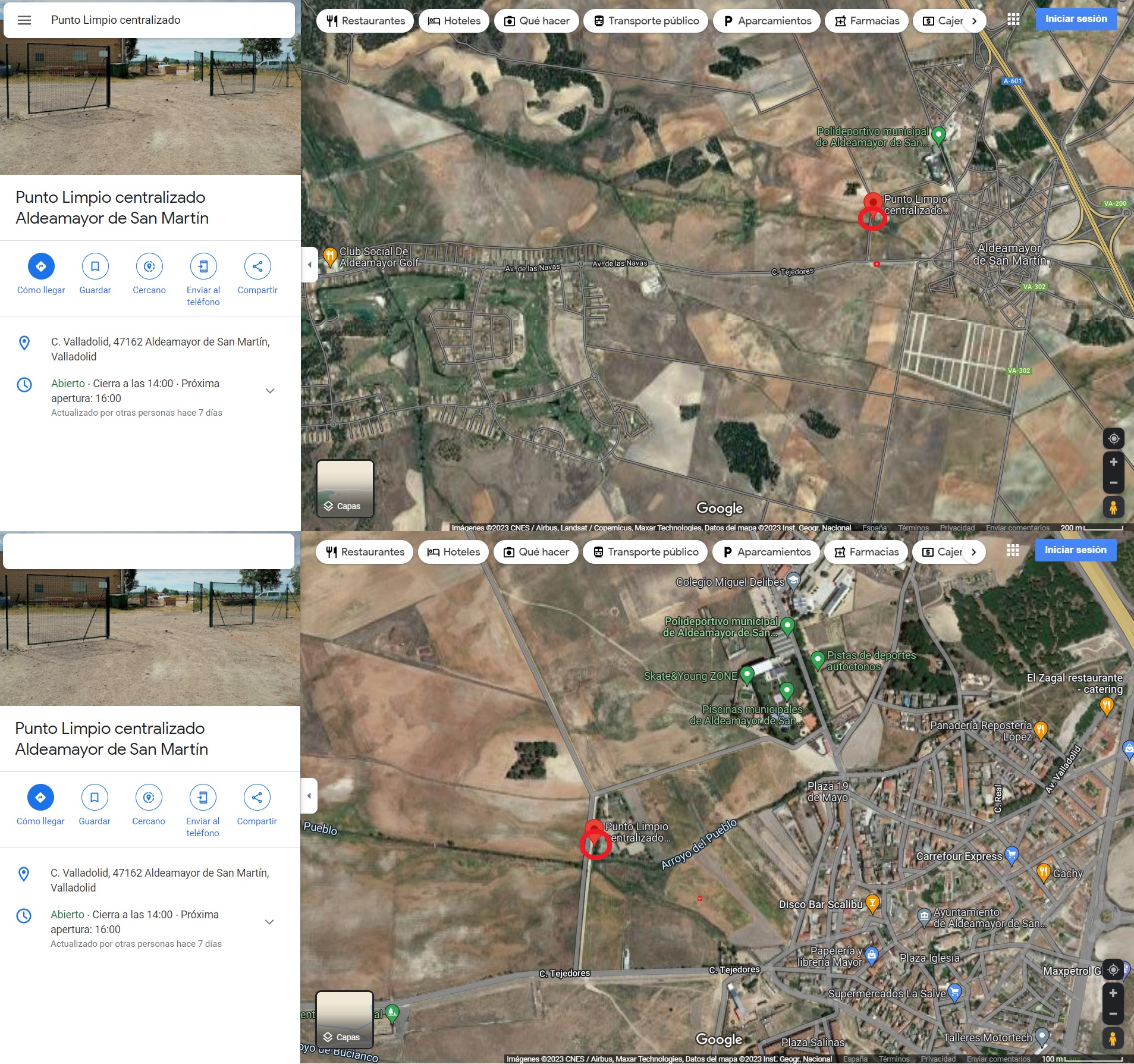Screen dimensions: 1134x1064
Task: Drop Pegman Street View figure in upper map
Action: 1113,507
